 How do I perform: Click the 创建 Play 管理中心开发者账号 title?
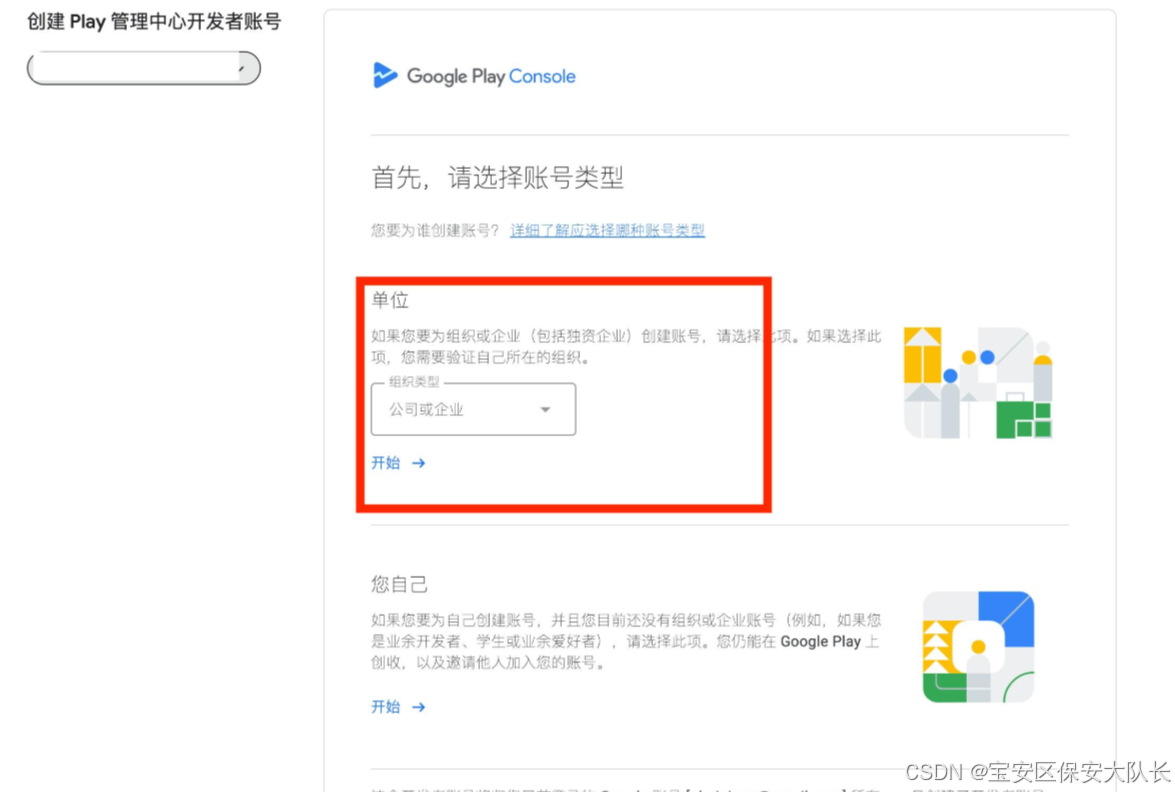pyautogui.click(x=154, y=22)
